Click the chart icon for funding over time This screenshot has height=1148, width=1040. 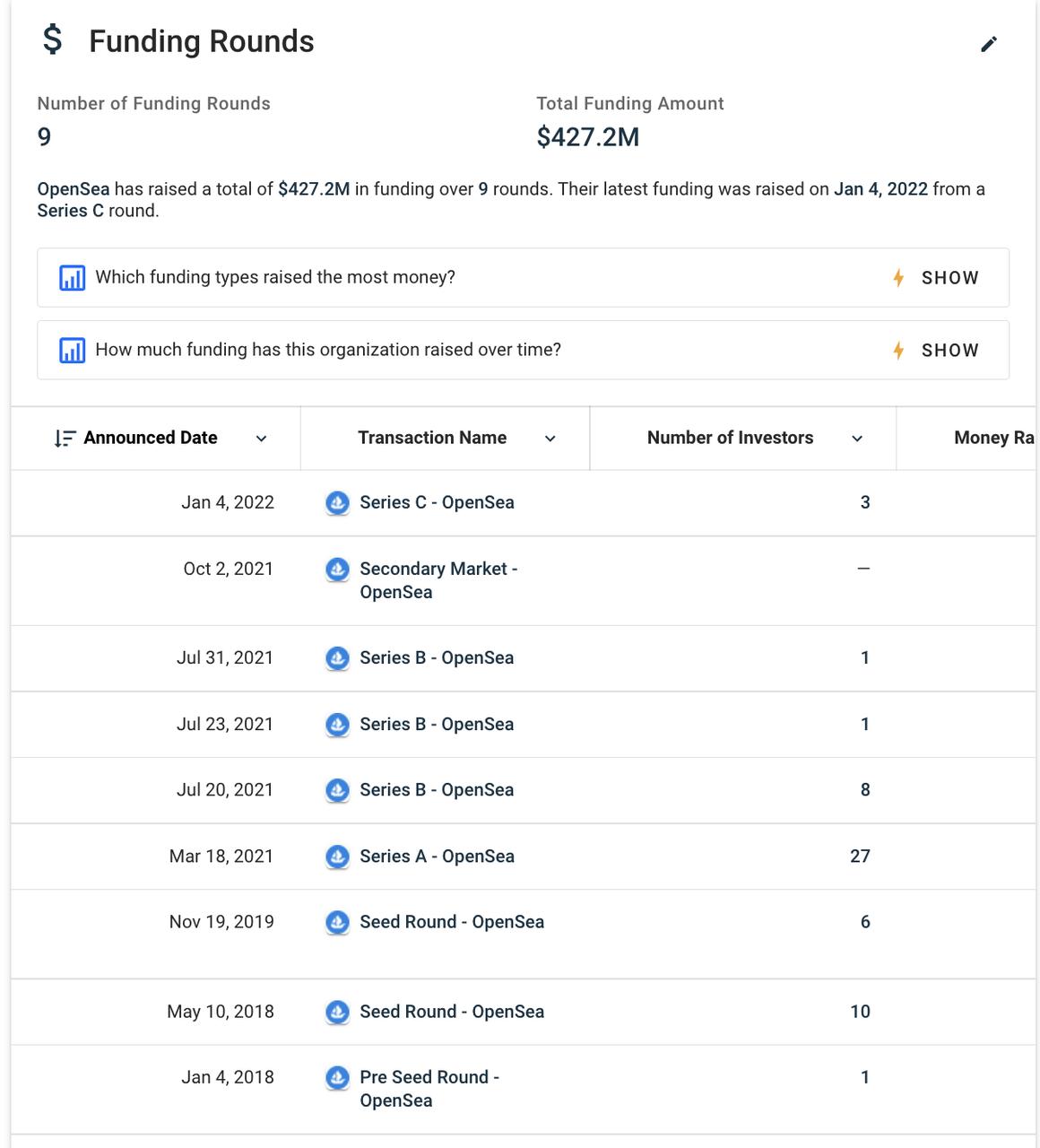pos(72,351)
